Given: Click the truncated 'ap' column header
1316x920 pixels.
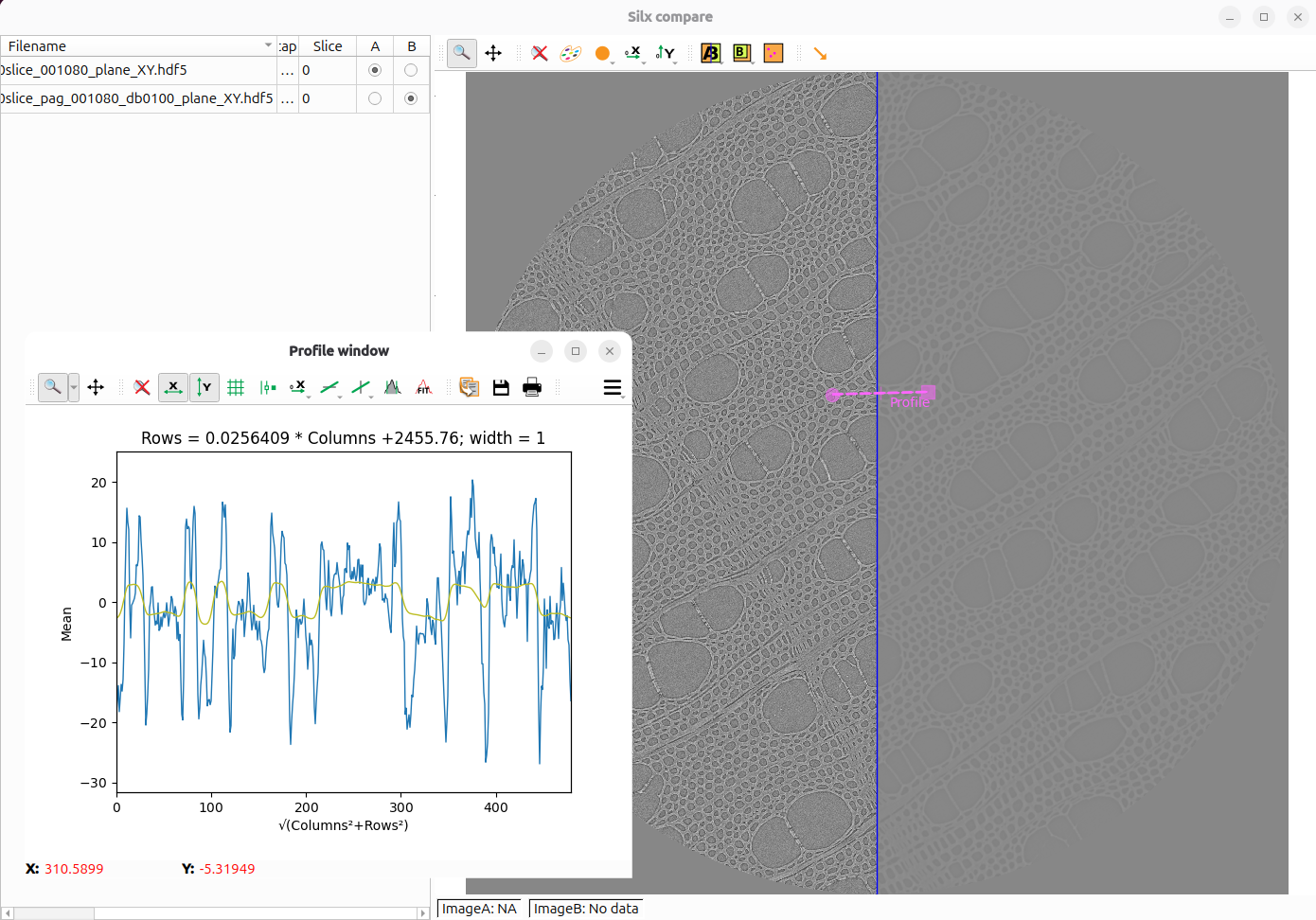Looking at the screenshot, I should click(288, 45).
